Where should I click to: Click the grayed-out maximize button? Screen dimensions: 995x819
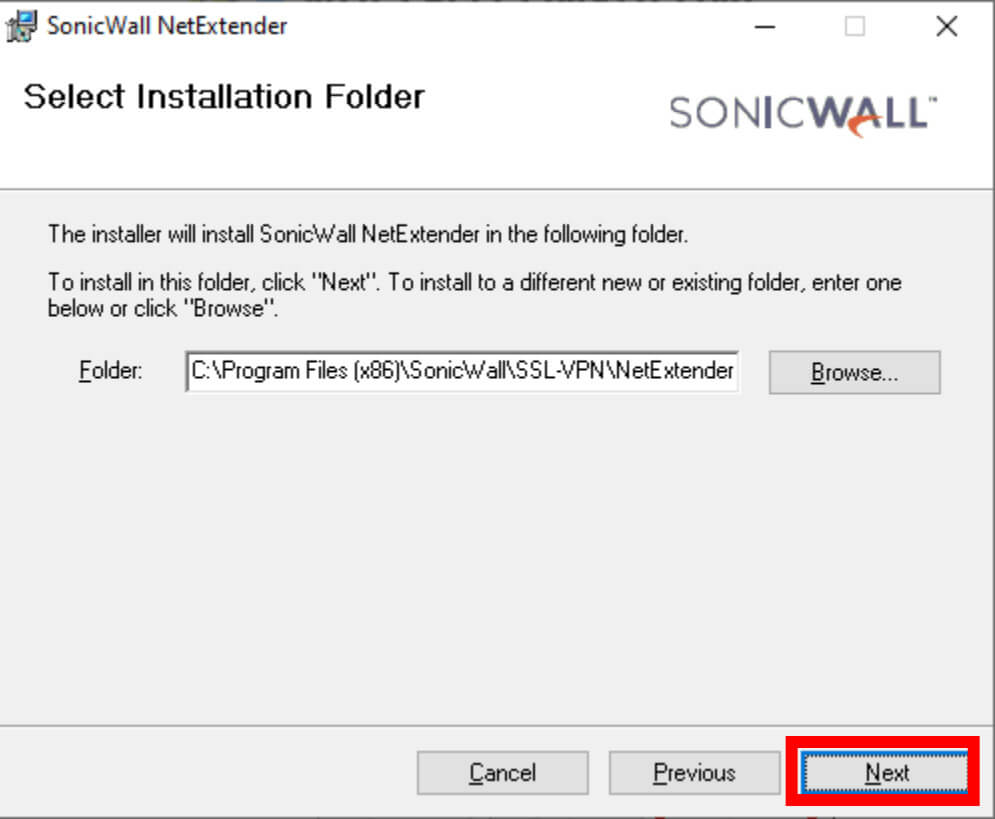click(855, 27)
